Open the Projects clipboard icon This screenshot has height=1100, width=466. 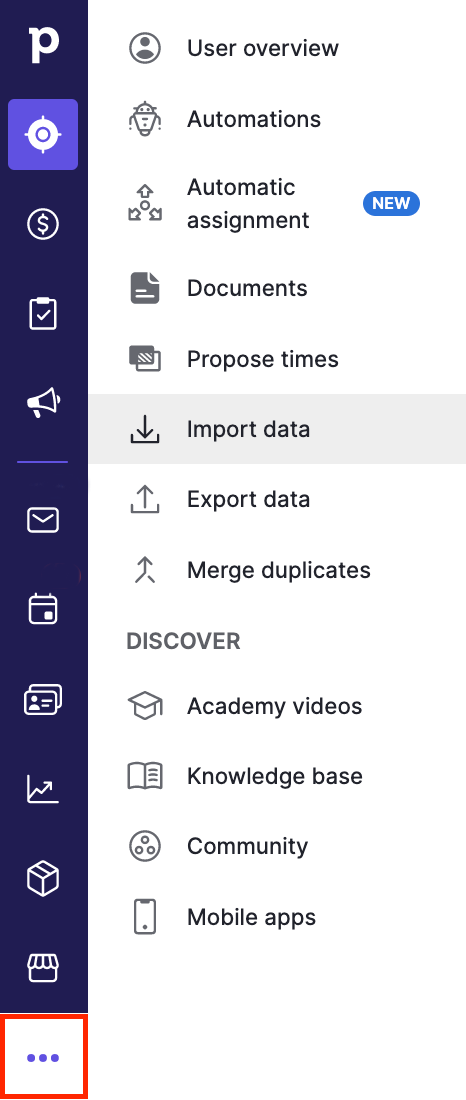(43, 314)
